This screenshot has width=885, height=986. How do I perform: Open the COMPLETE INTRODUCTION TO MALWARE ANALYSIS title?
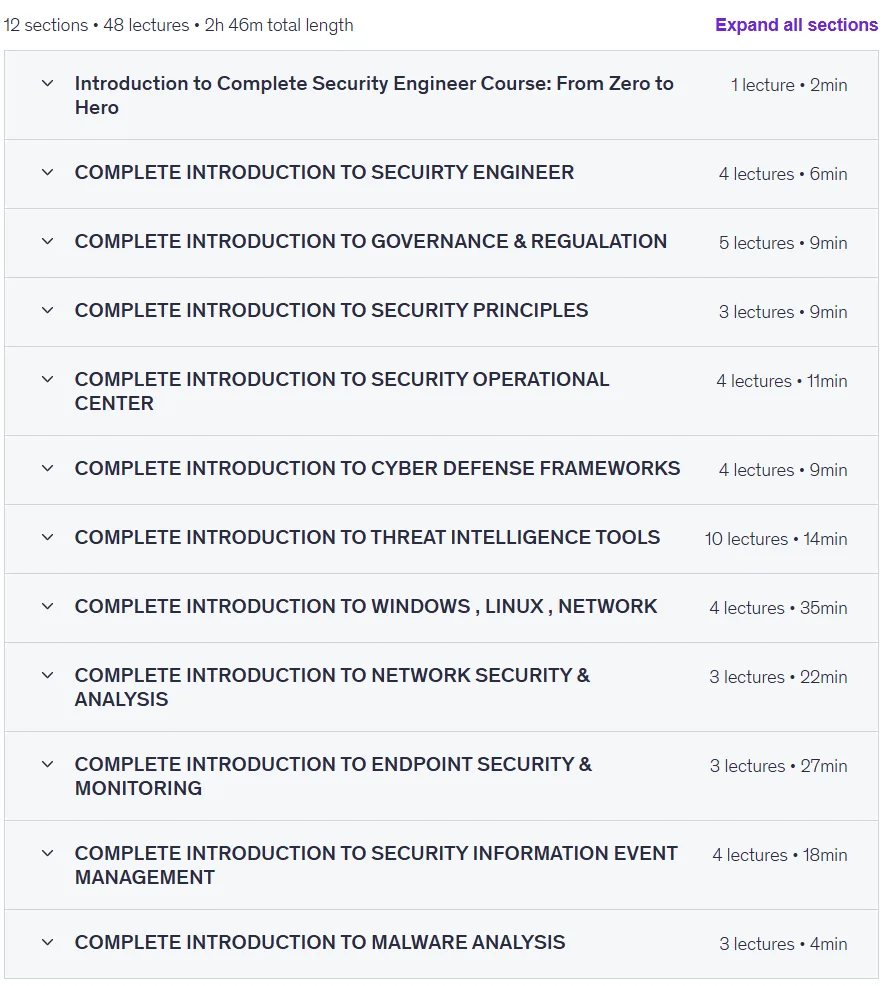pos(320,942)
